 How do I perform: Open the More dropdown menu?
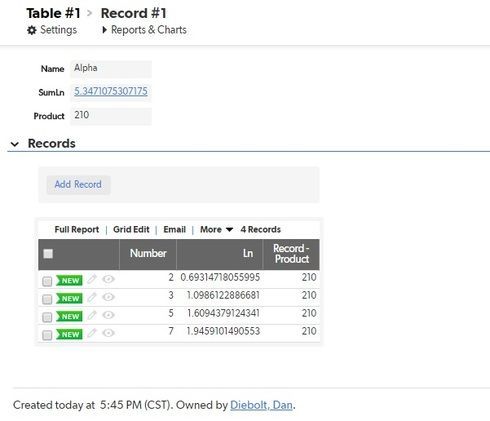coord(216,229)
